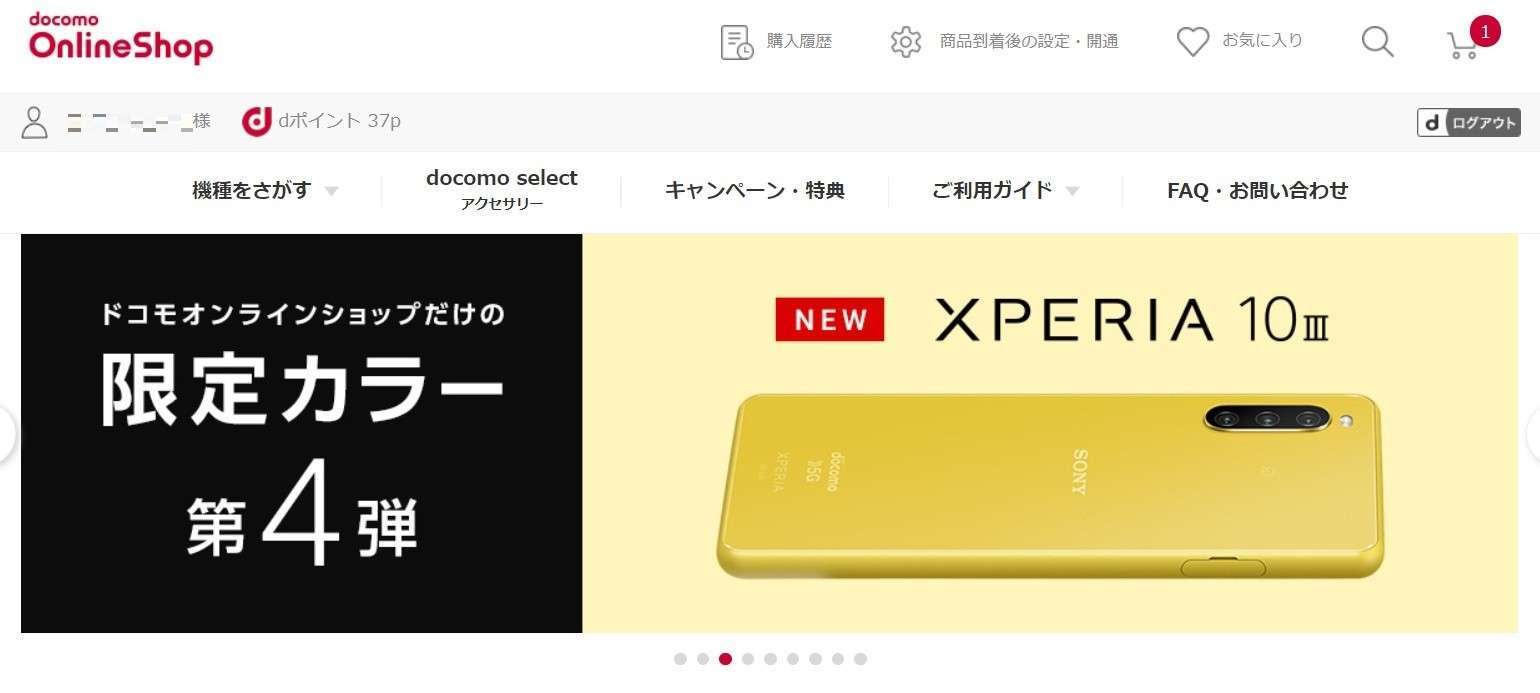Click the user account silhouette icon
The width and height of the screenshot is (1540, 693).
[35, 122]
